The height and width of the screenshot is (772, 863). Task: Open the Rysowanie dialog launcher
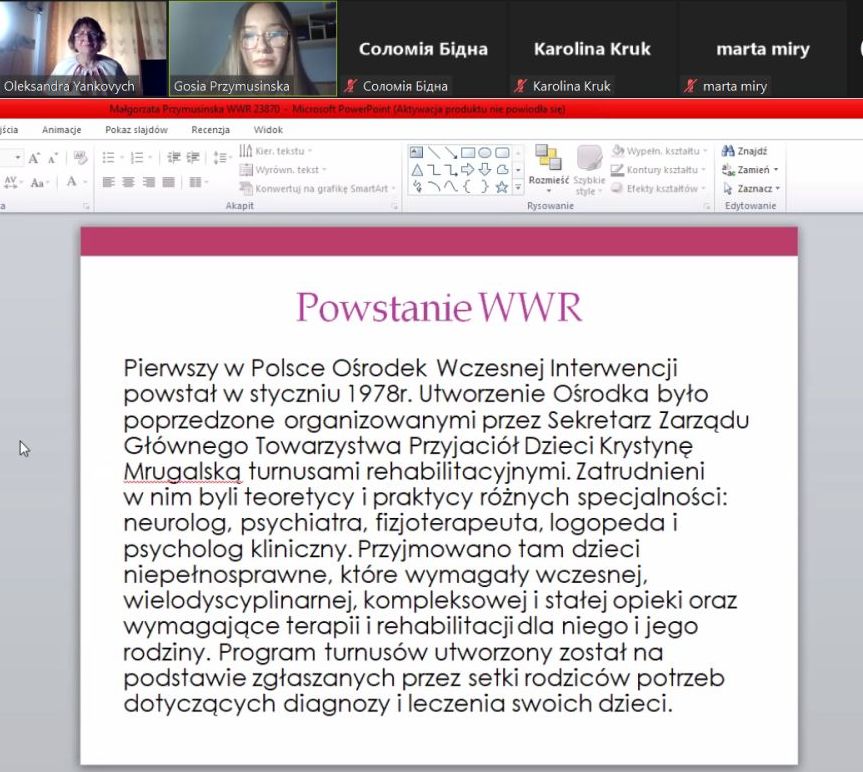(x=707, y=206)
